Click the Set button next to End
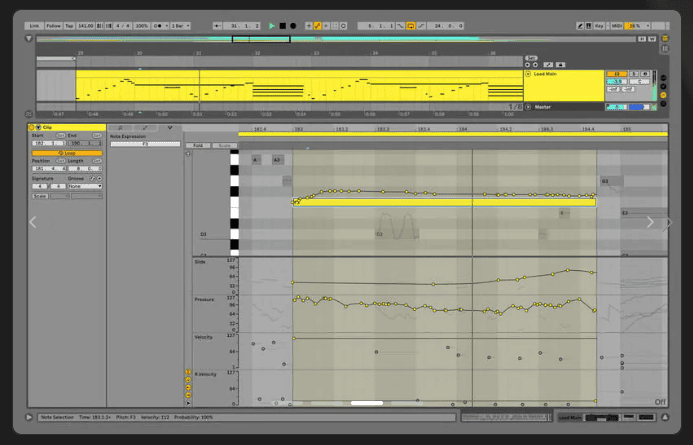Screen dimensions: 693x445 coord(97,136)
